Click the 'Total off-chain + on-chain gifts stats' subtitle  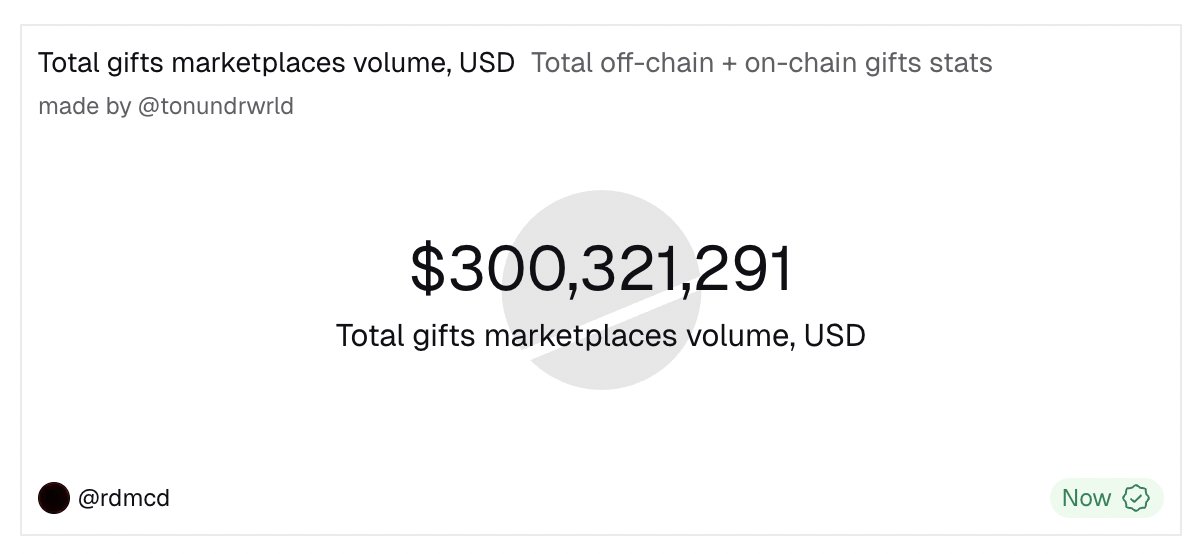(761, 63)
